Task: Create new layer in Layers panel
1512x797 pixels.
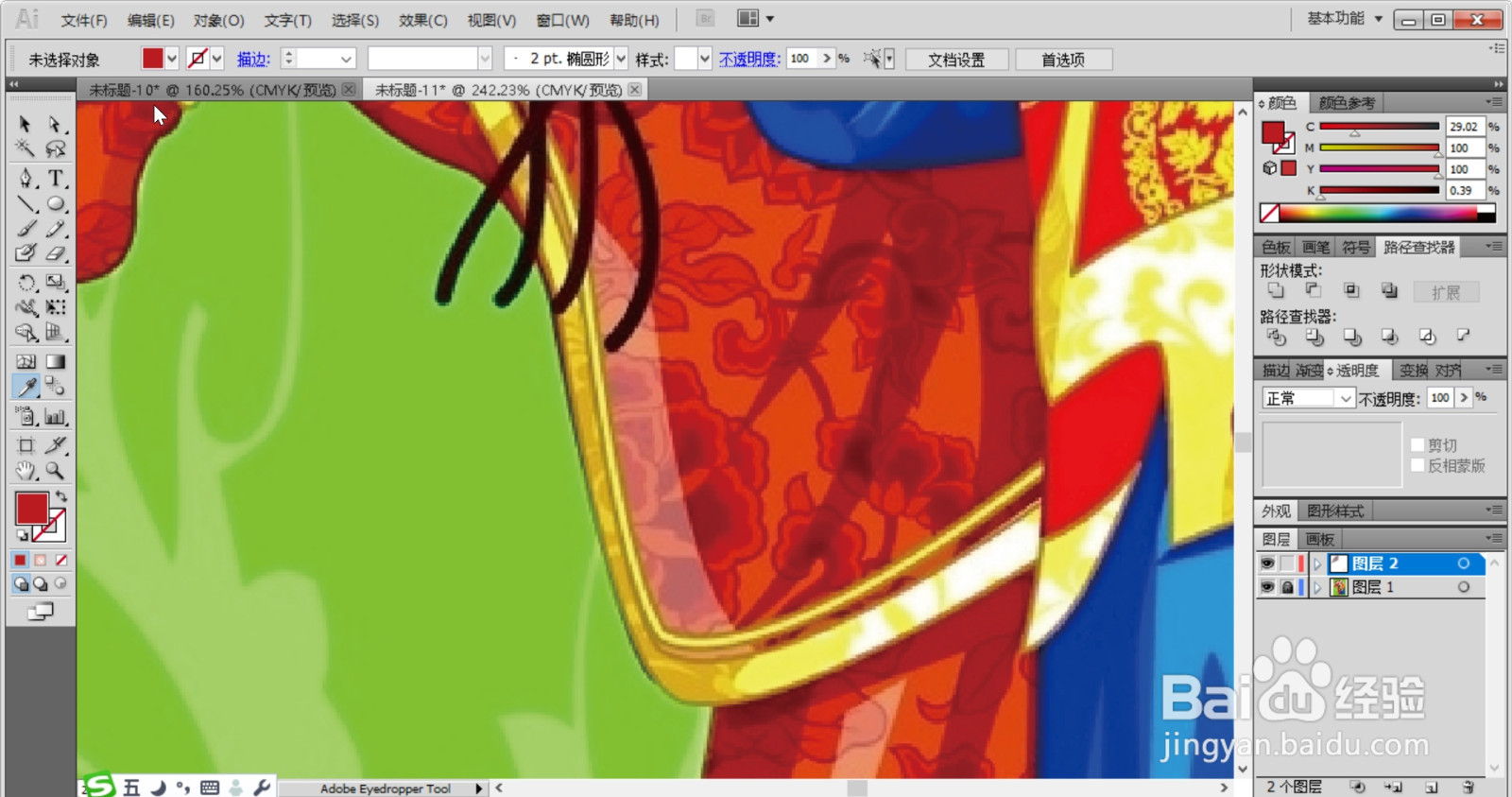Action: tap(1432, 787)
